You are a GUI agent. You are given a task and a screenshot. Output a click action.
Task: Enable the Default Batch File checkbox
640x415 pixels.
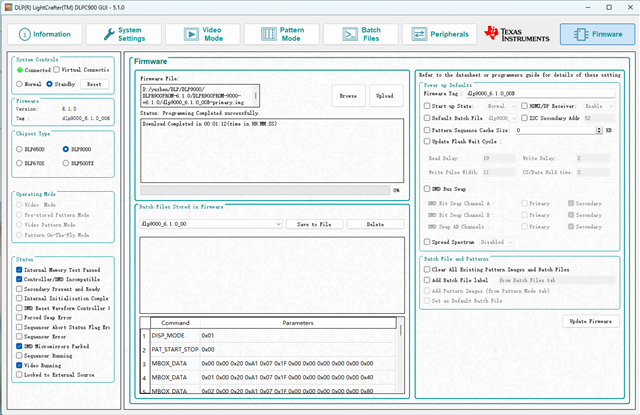pos(427,118)
